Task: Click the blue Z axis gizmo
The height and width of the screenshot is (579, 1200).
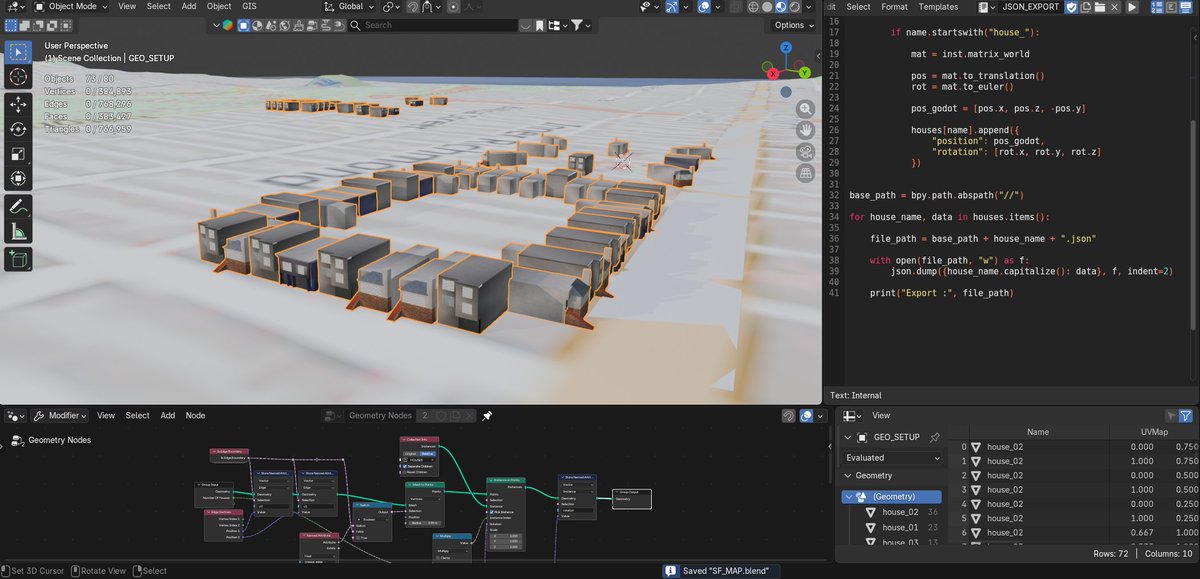Action: click(787, 47)
